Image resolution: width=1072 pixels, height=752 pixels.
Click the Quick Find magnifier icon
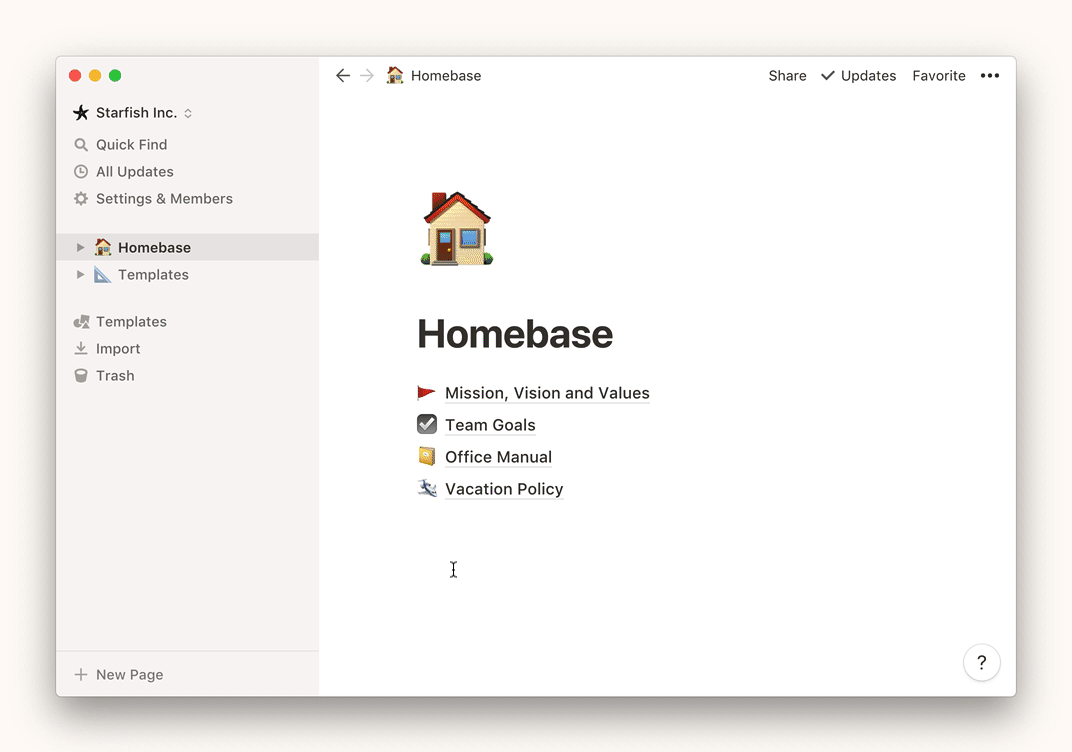point(81,145)
